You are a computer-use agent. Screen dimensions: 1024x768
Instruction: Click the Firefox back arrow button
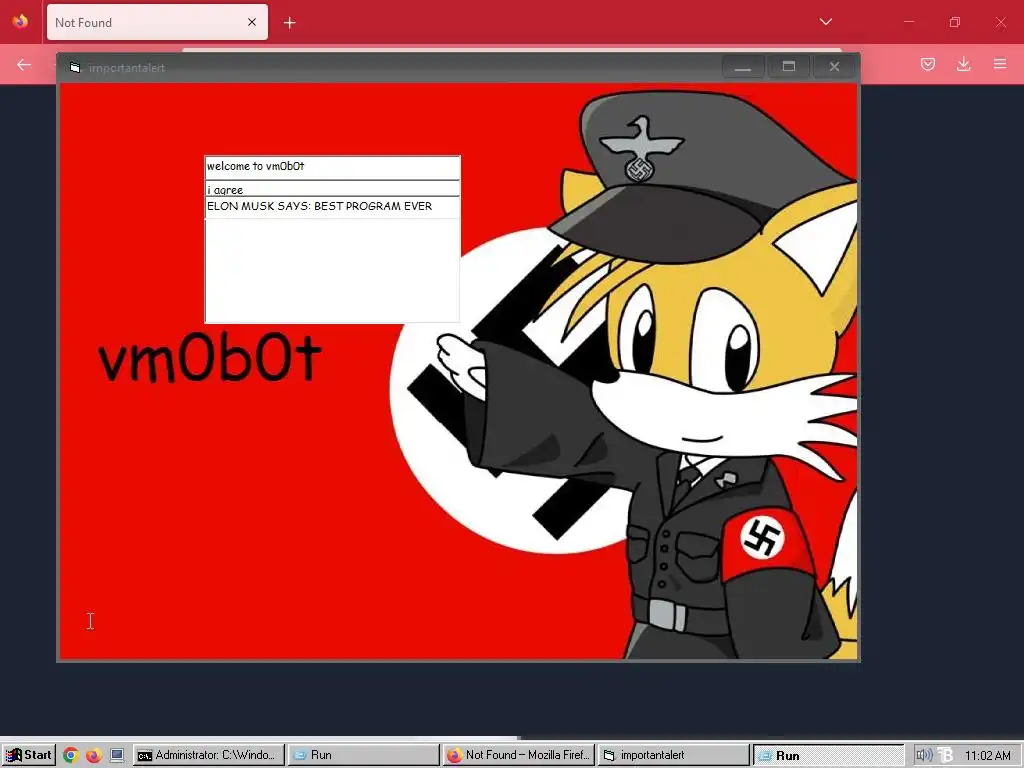tap(24, 64)
